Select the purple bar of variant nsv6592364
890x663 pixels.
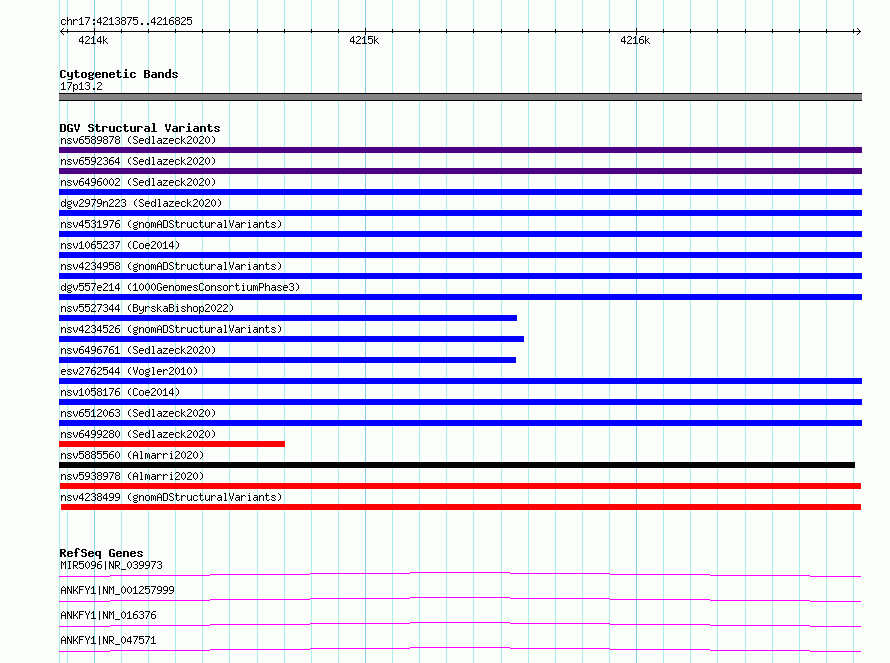[x=460, y=171]
